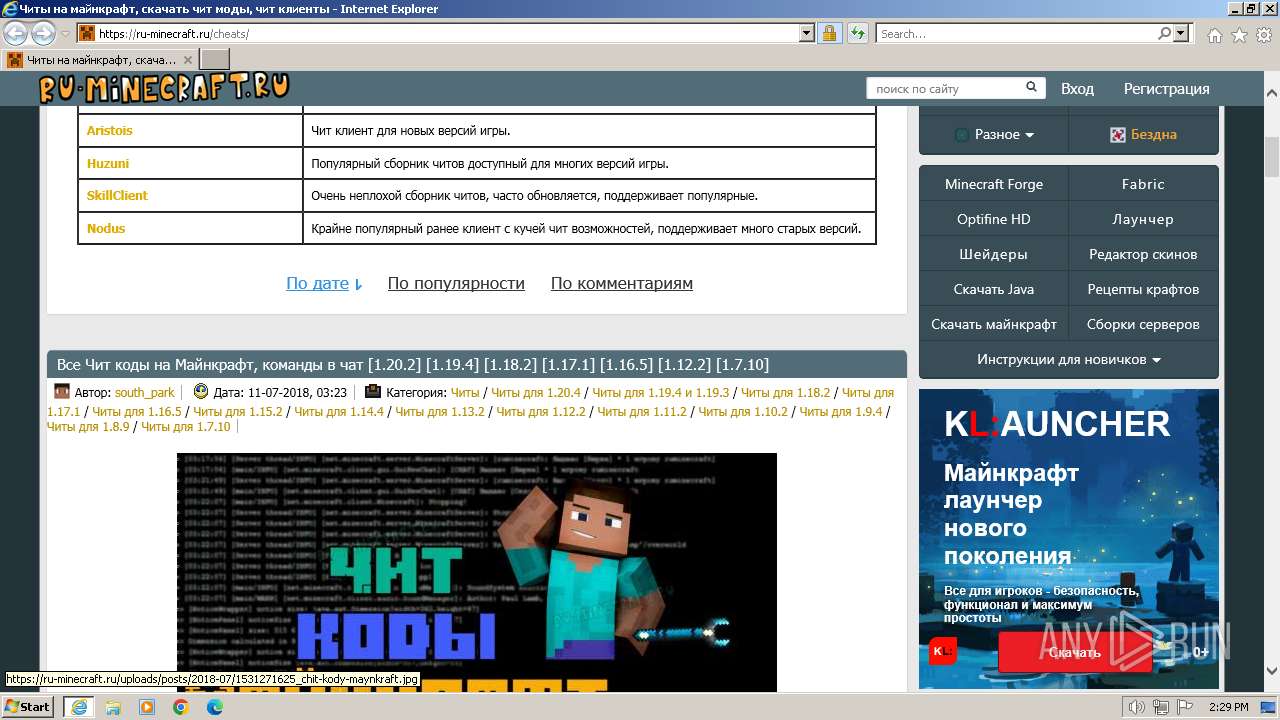Screen dimensions: 1280x720
Task: Open the address bar URL dropdown
Action: (x=807, y=33)
